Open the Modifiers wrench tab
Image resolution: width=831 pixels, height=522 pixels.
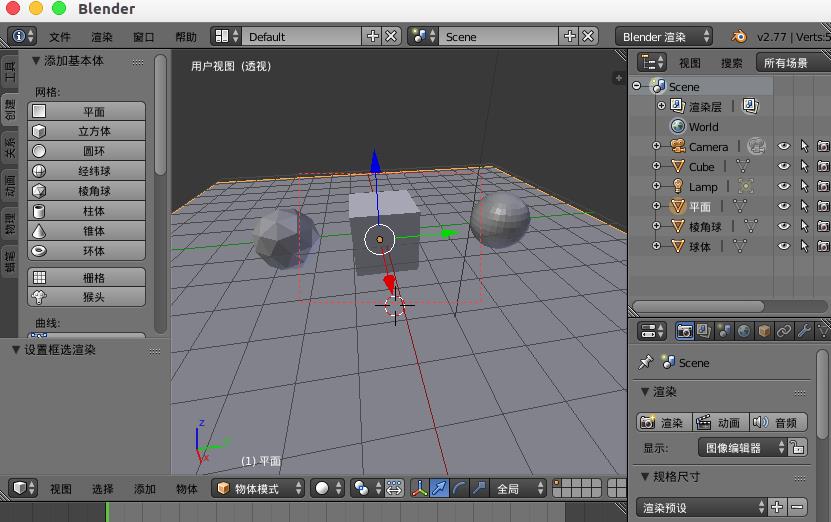click(x=803, y=331)
